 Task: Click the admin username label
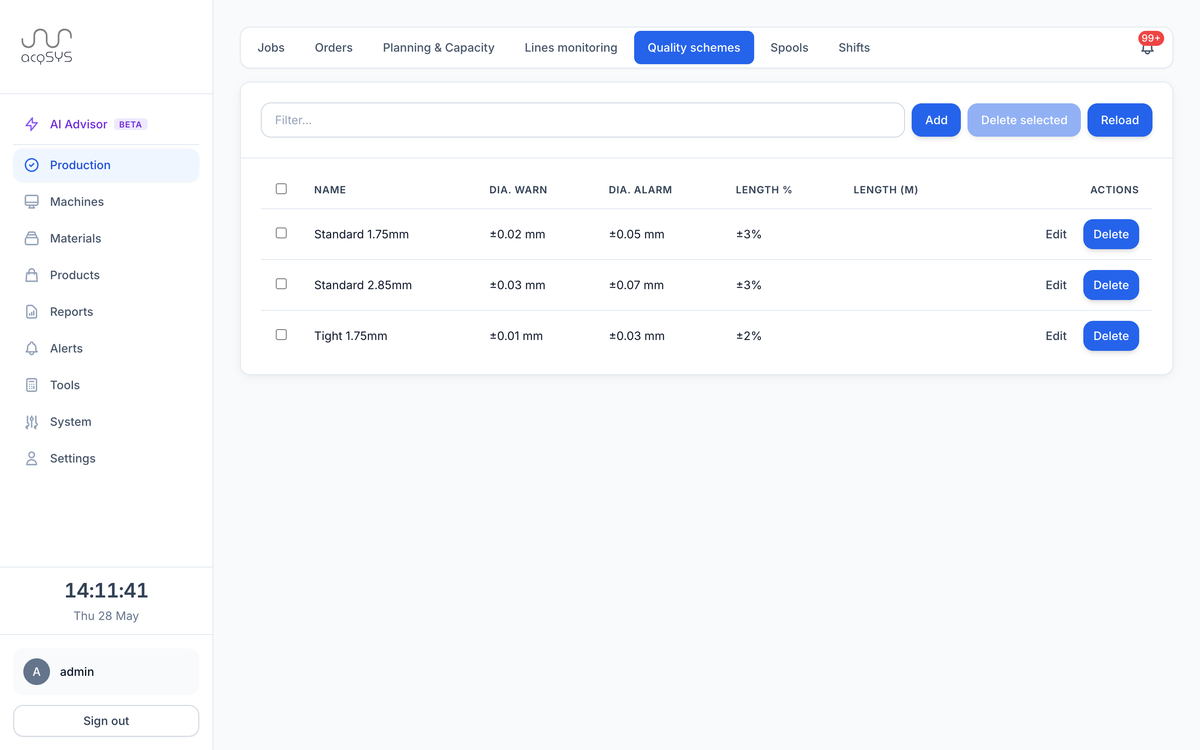point(77,672)
